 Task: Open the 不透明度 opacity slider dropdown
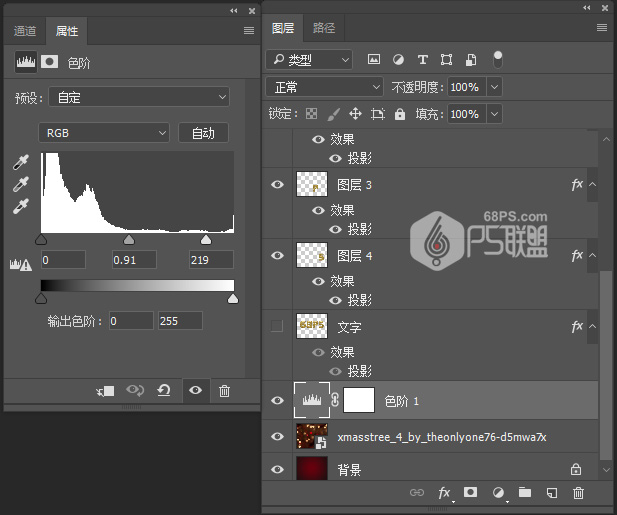point(495,87)
